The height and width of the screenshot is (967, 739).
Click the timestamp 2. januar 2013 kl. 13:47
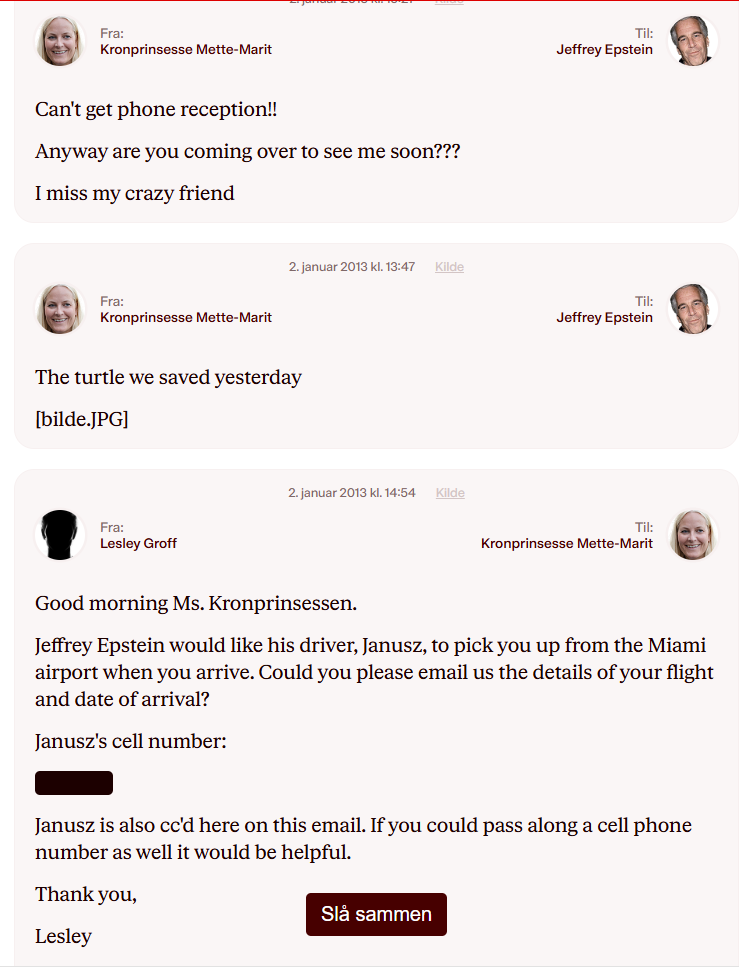(352, 267)
